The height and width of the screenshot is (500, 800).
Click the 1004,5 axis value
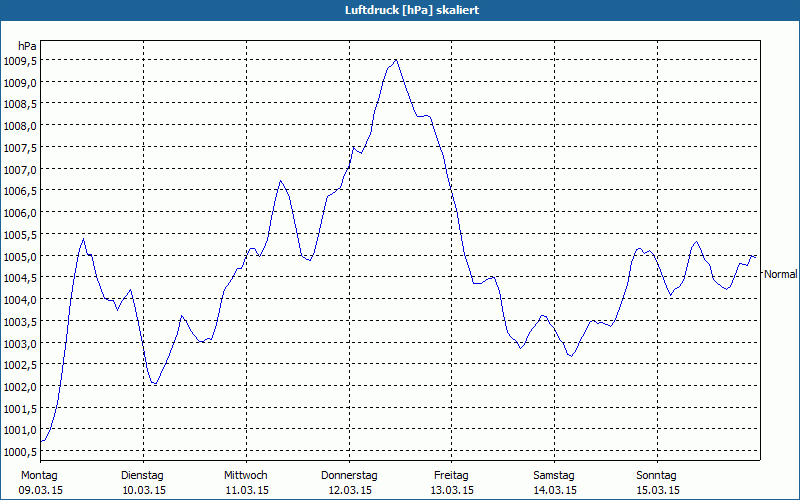[20, 278]
